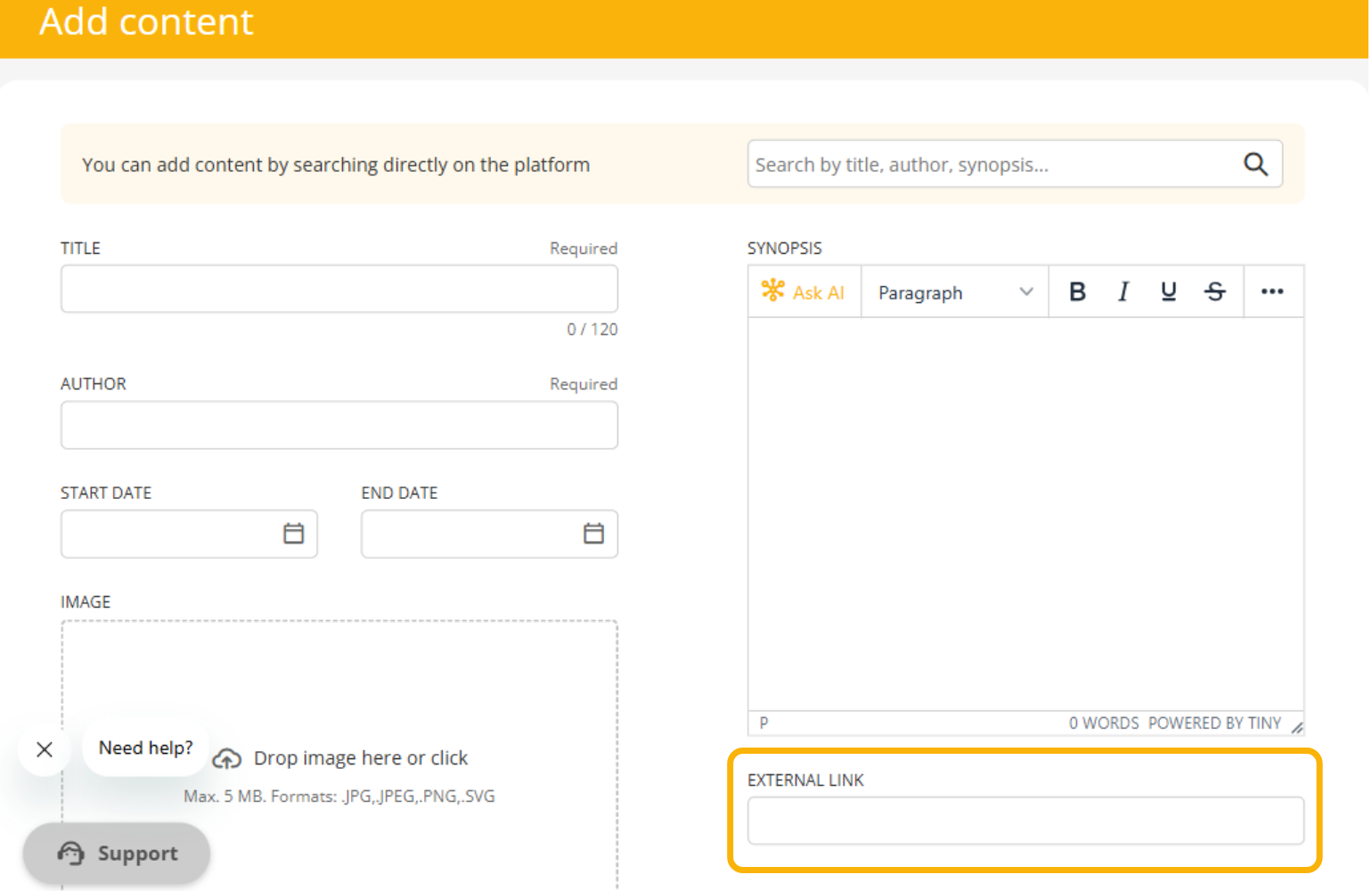The width and height of the screenshot is (1372, 891).
Task: Open the End Date calendar picker
Action: 593,534
